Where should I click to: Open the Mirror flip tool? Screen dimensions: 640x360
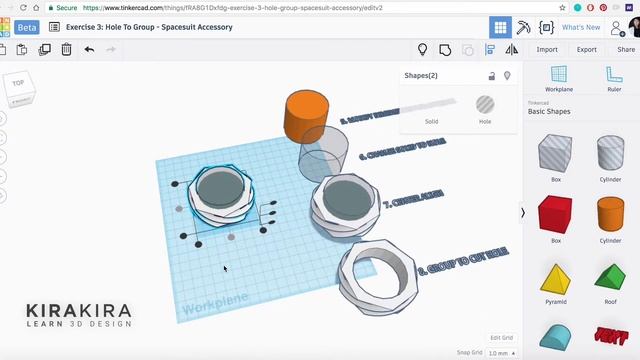coord(511,49)
